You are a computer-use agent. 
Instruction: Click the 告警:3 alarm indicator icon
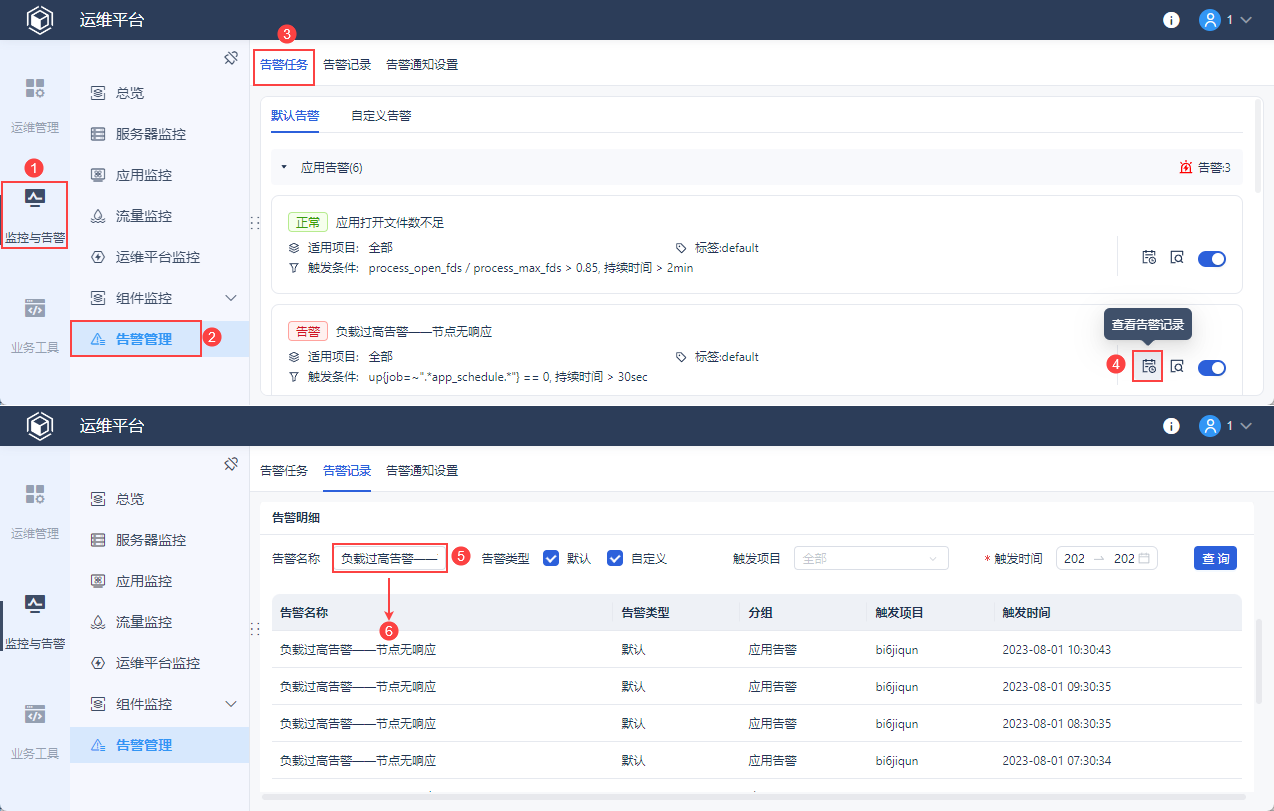(x=1186, y=167)
